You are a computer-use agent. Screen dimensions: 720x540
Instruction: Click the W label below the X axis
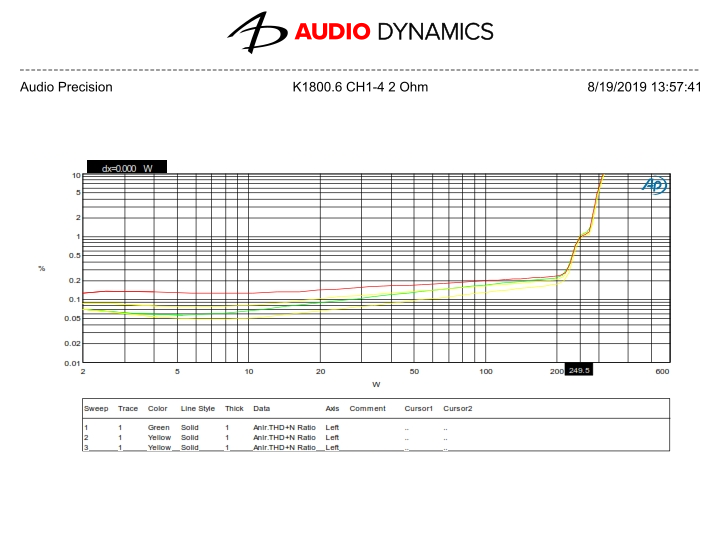[376, 384]
